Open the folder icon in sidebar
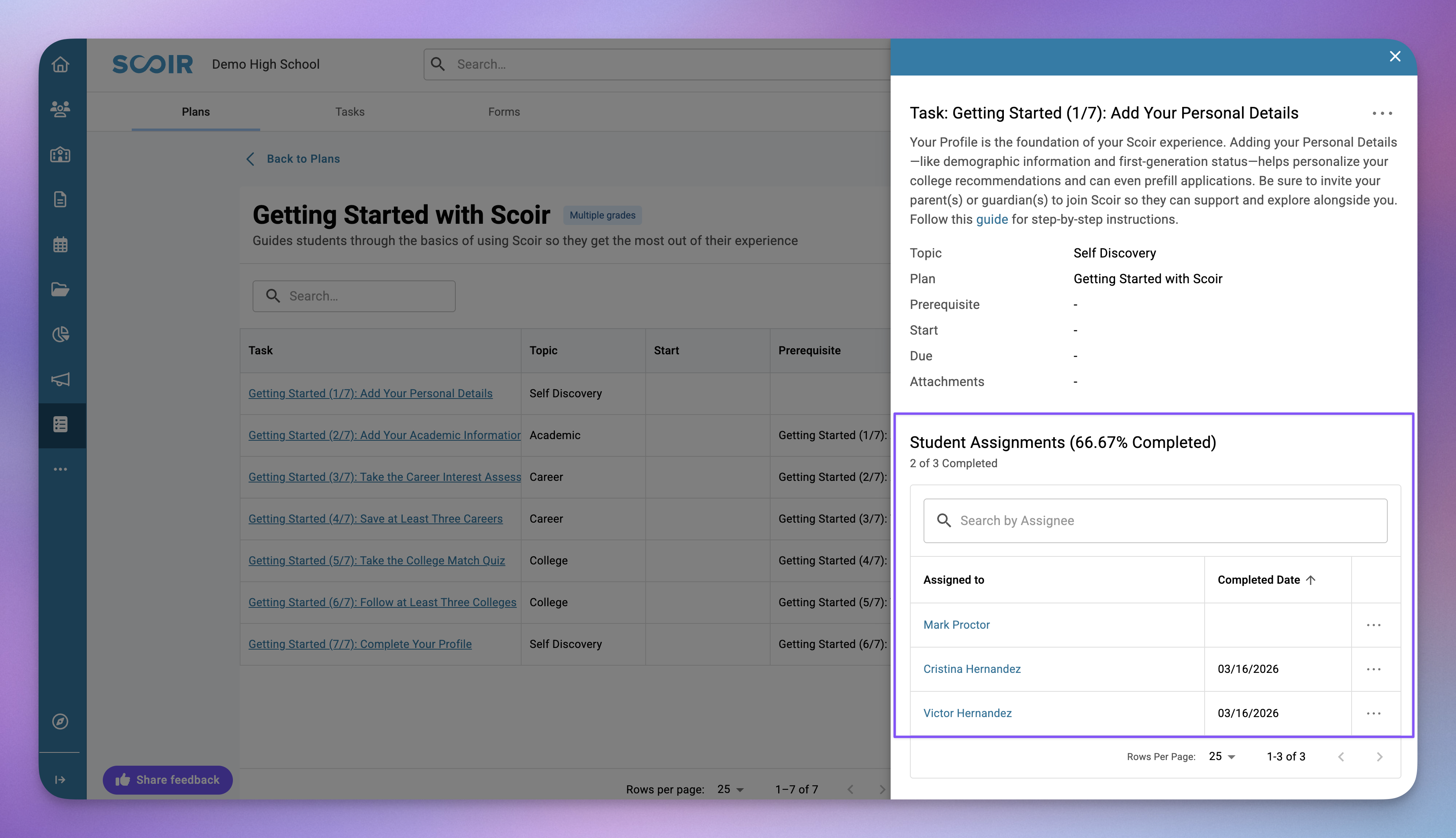The height and width of the screenshot is (838, 1456). pos(60,290)
